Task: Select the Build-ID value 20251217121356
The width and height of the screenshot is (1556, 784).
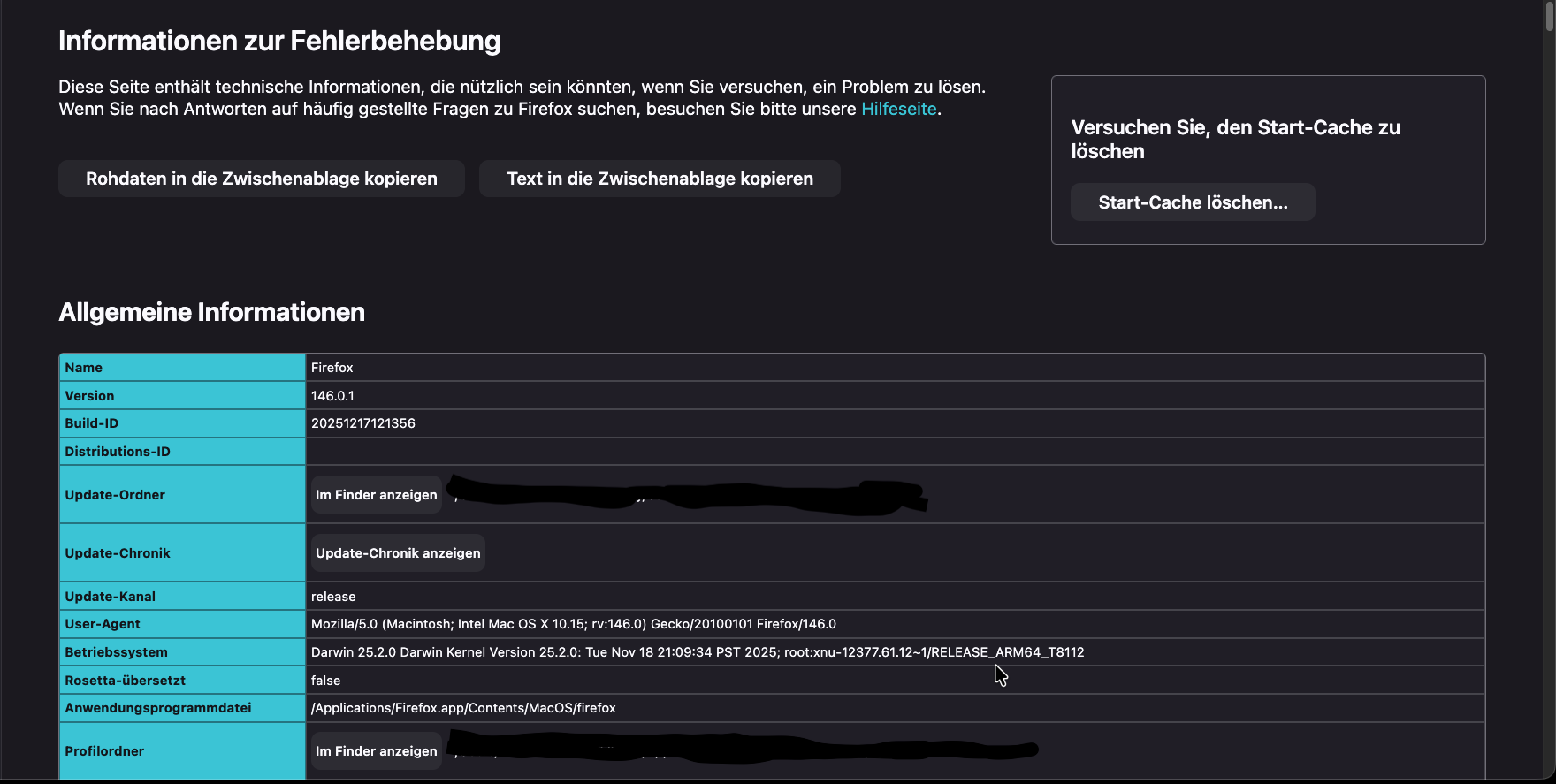Action: pyautogui.click(x=363, y=423)
